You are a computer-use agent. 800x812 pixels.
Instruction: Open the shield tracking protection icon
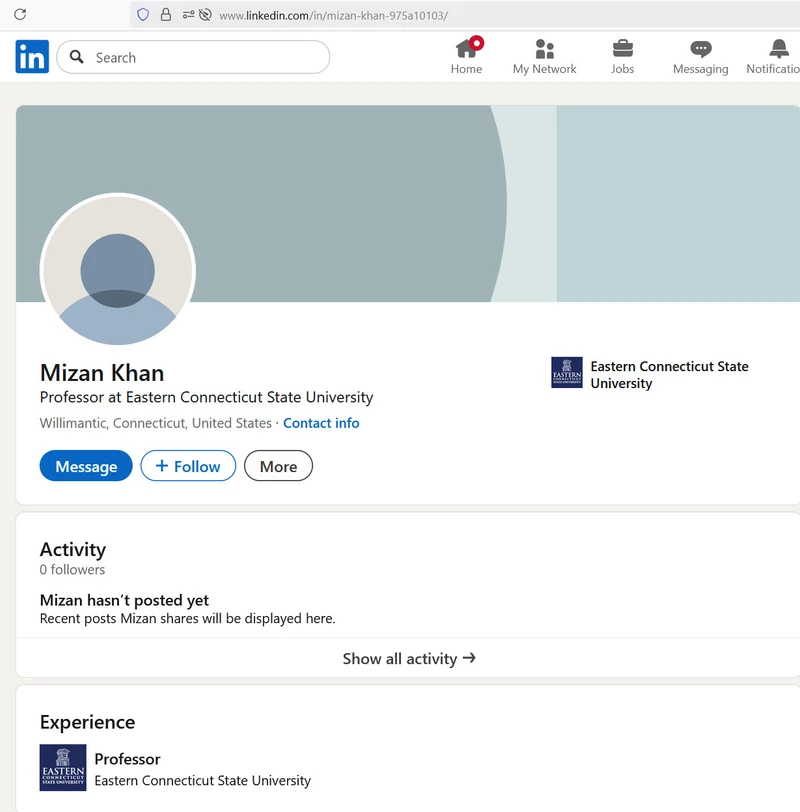pos(143,14)
